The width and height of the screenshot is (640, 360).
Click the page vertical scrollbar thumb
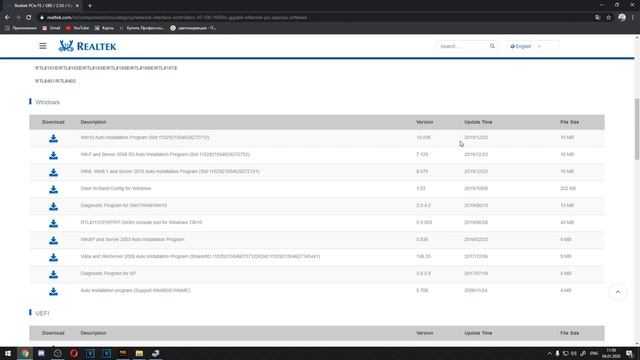click(637, 129)
